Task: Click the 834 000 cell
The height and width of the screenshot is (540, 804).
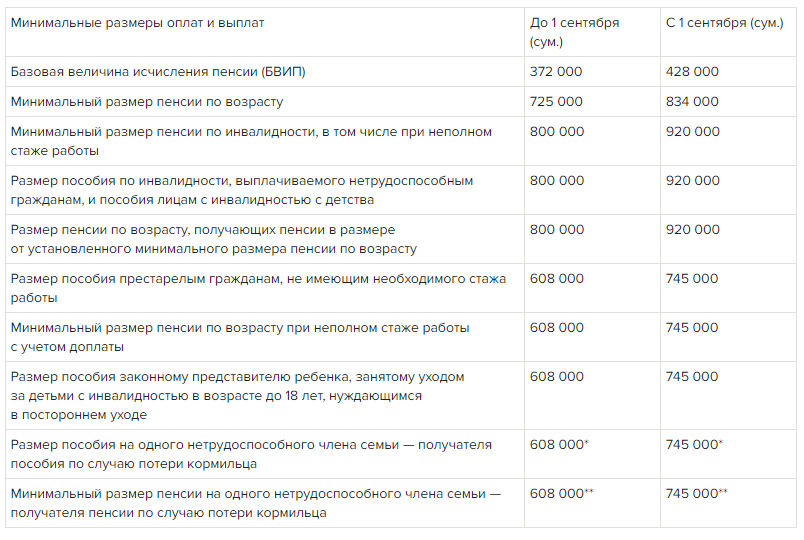Action: point(692,102)
